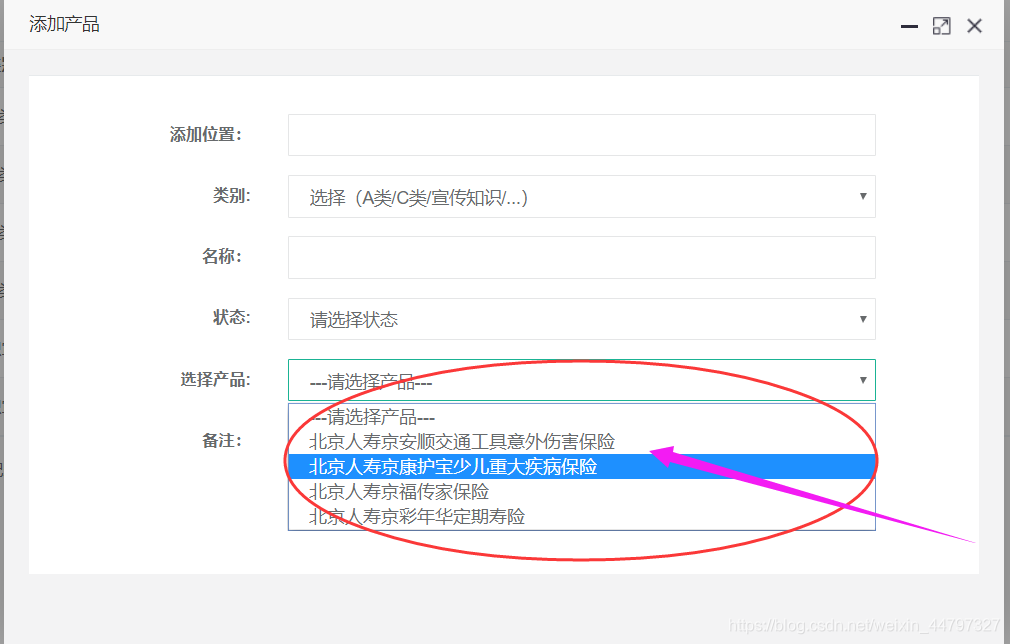The height and width of the screenshot is (644, 1010).
Task: Click the 选择产品 label
Action: tap(215, 379)
